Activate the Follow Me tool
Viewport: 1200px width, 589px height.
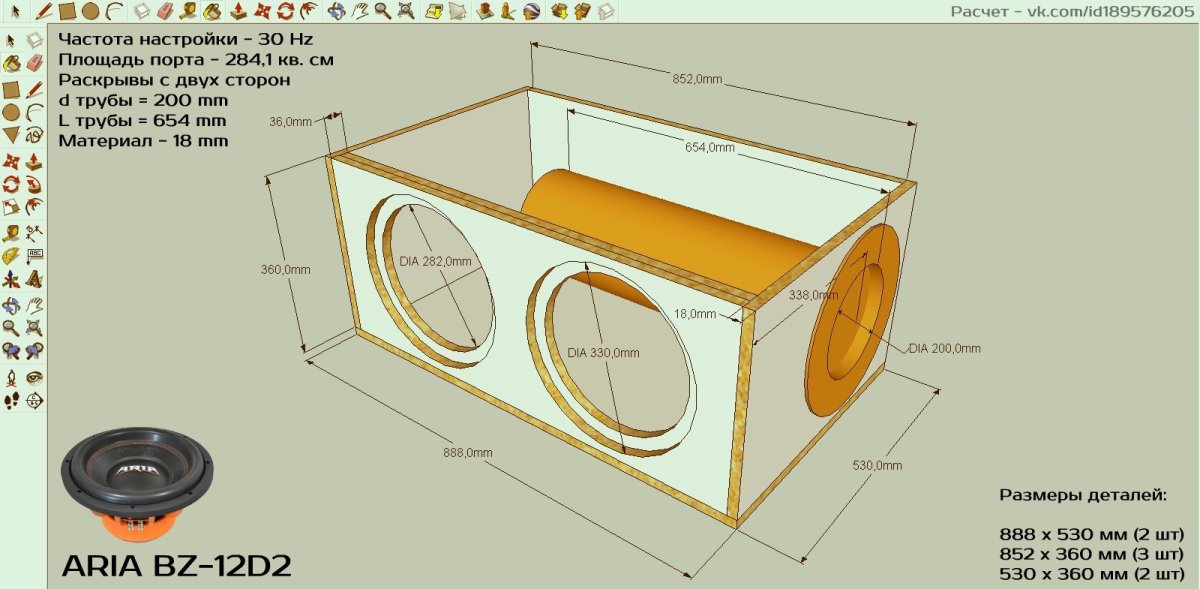click(34, 185)
